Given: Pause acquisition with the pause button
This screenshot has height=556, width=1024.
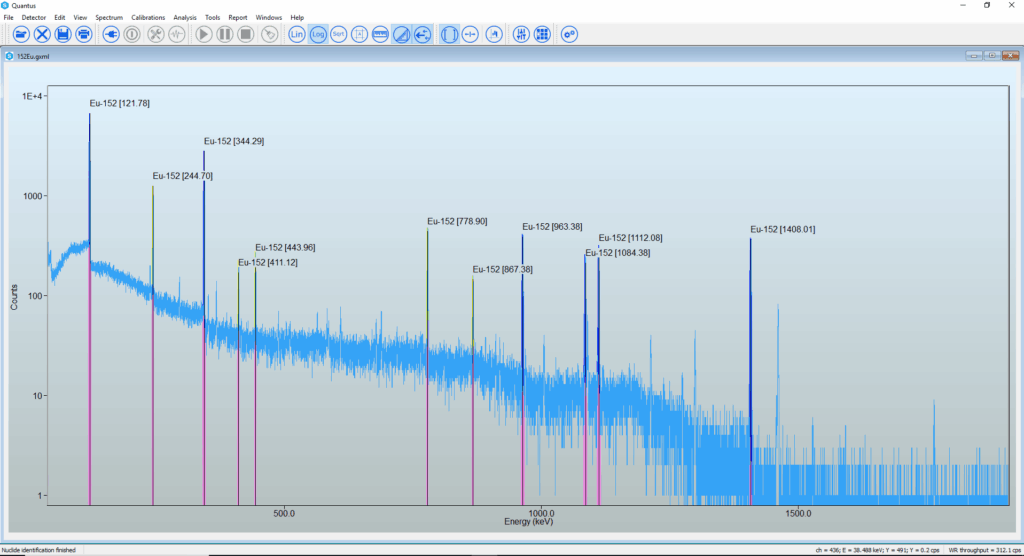Looking at the screenshot, I should [x=225, y=35].
